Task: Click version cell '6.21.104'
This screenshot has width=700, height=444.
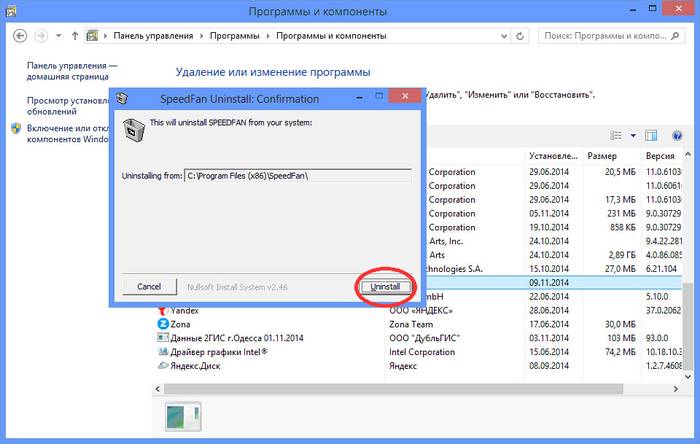Action: pos(661,269)
